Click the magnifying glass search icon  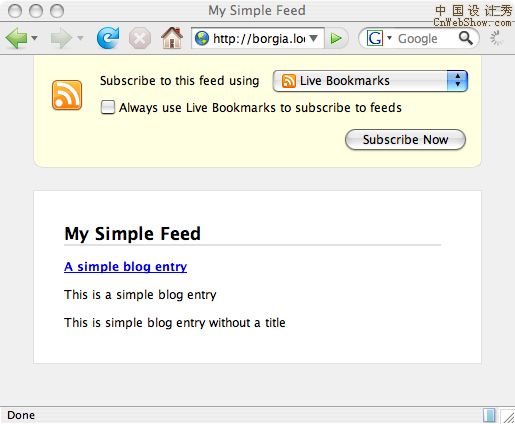coord(465,38)
